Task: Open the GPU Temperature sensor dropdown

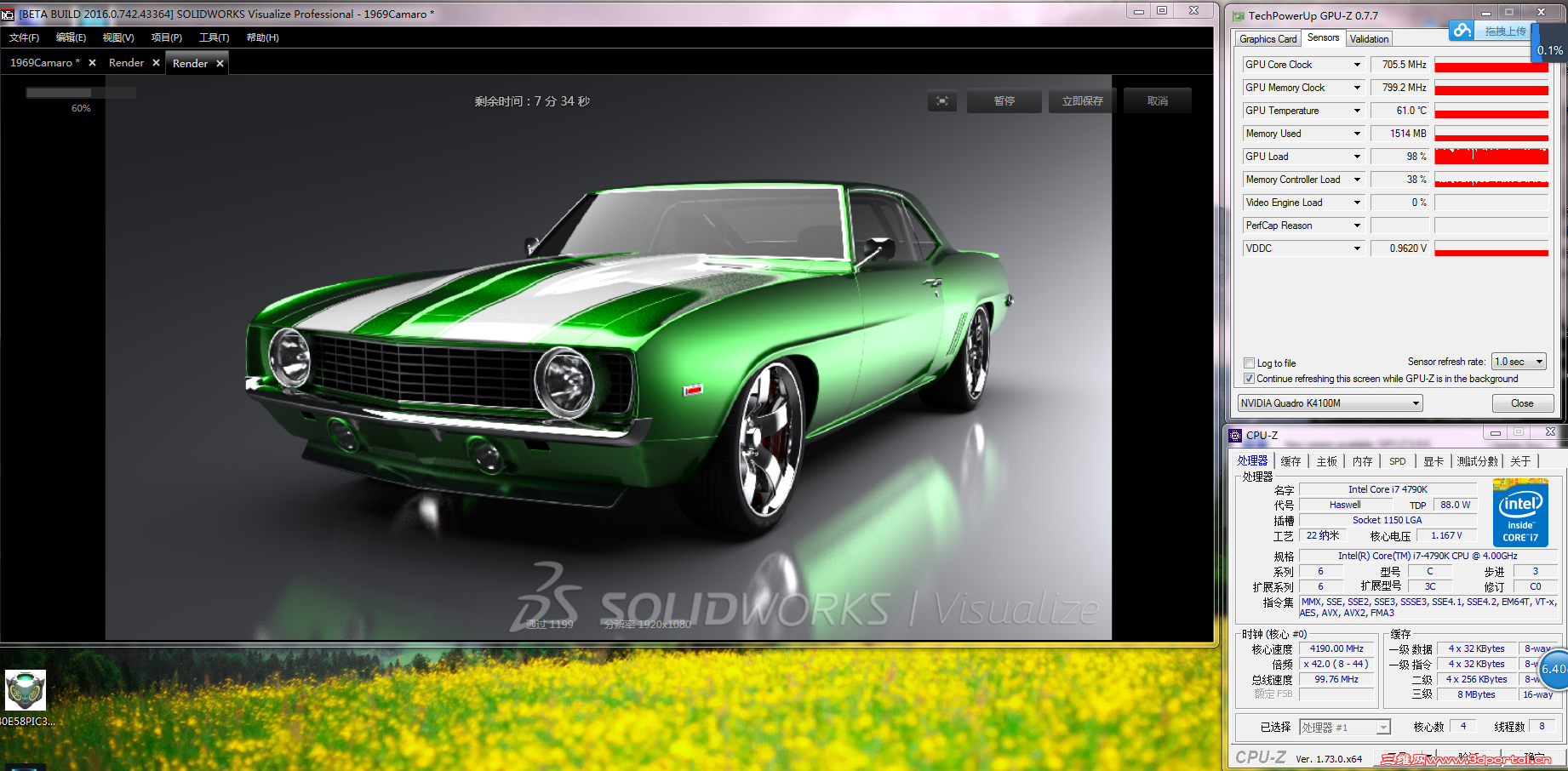Action: pos(1357,111)
